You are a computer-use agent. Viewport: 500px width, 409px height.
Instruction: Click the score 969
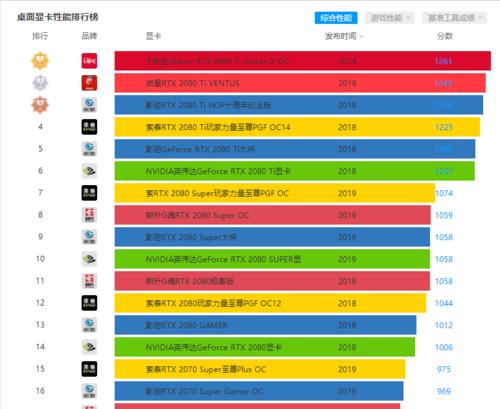point(444,391)
